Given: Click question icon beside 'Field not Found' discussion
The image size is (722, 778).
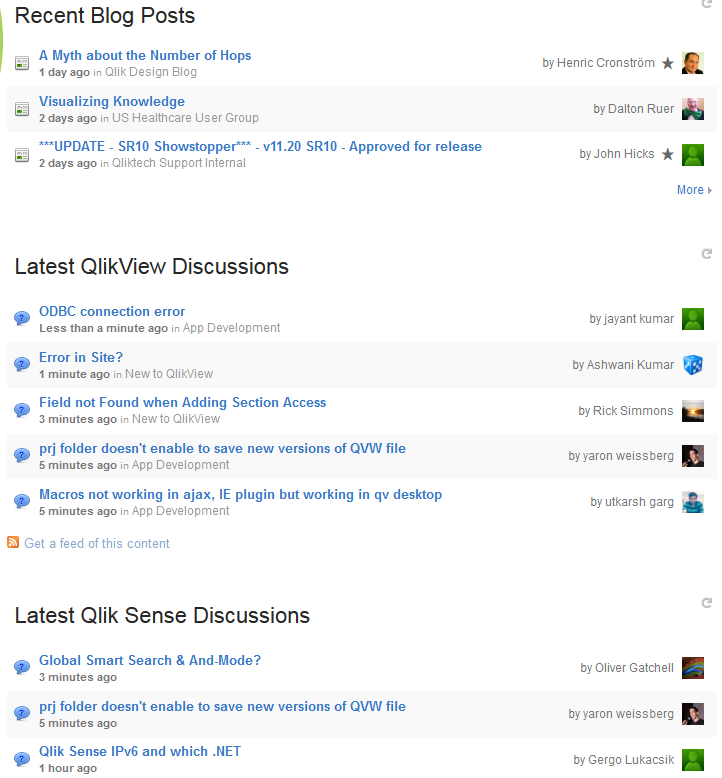Looking at the screenshot, I should [x=22, y=410].
